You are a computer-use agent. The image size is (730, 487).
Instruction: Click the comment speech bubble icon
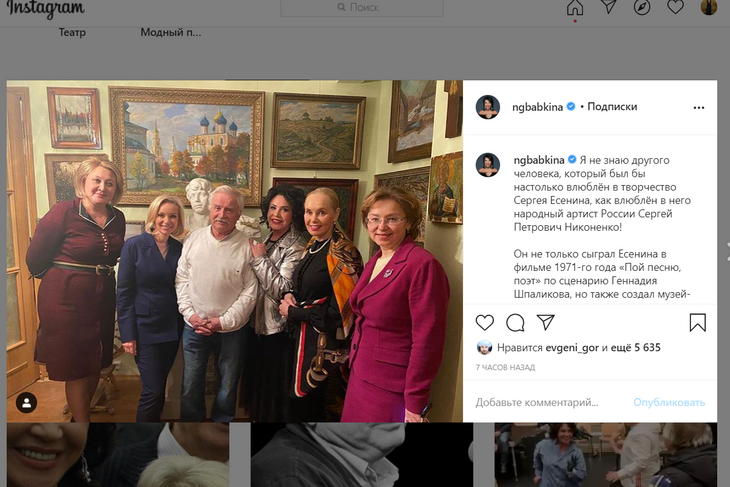[x=515, y=322]
